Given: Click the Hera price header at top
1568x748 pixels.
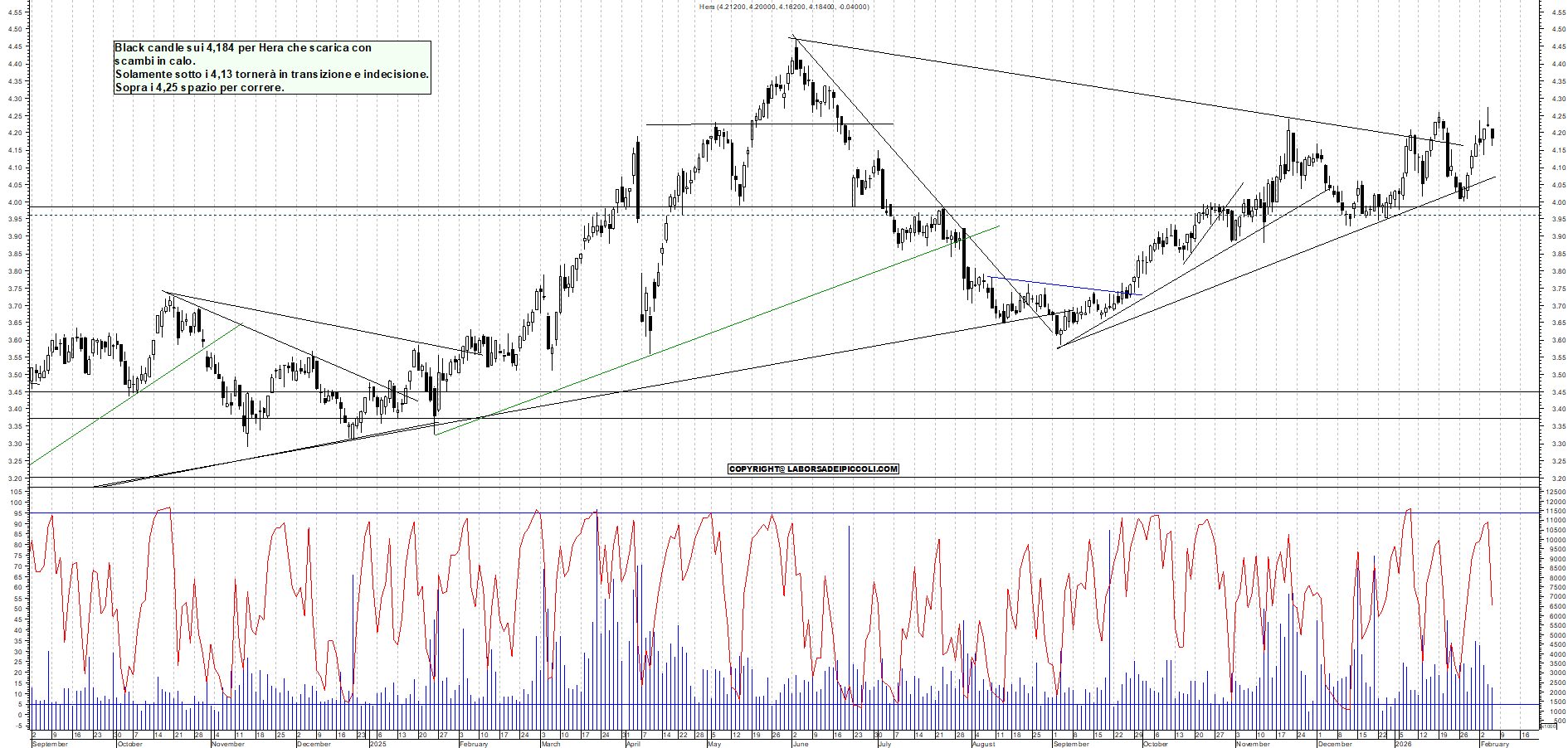Looking at the screenshot, I should 784,7.
